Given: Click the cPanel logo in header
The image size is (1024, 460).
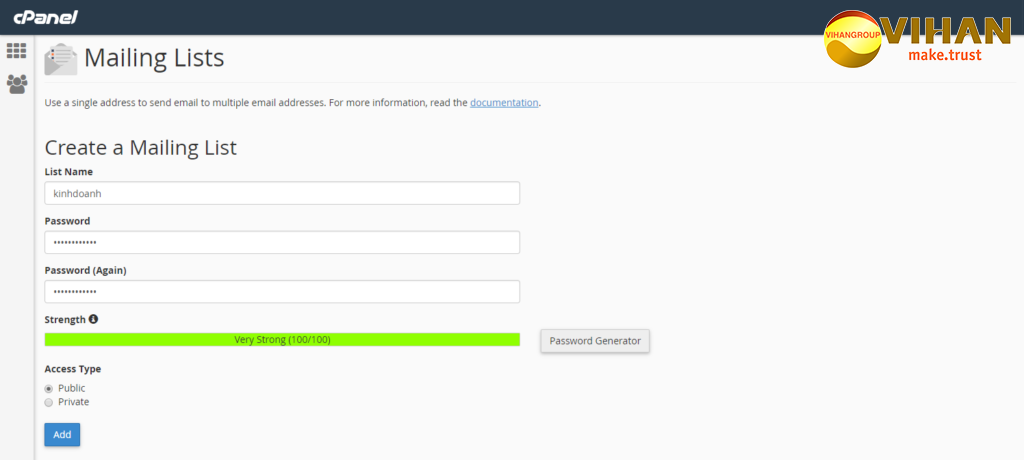Looking at the screenshot, I should (x=45, y=17).
